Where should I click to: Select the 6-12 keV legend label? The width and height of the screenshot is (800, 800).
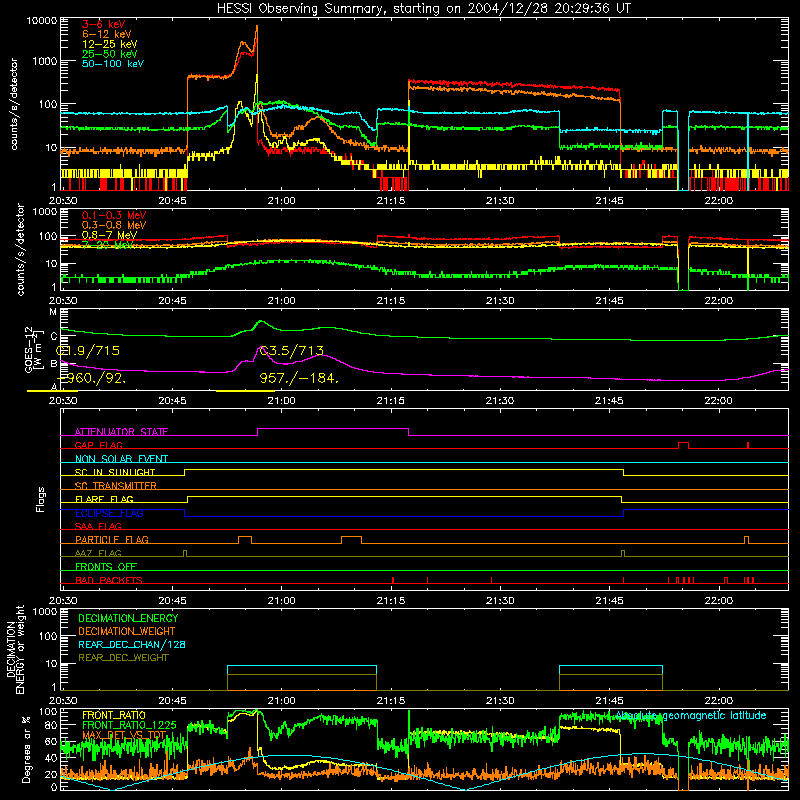click(107, 34)
